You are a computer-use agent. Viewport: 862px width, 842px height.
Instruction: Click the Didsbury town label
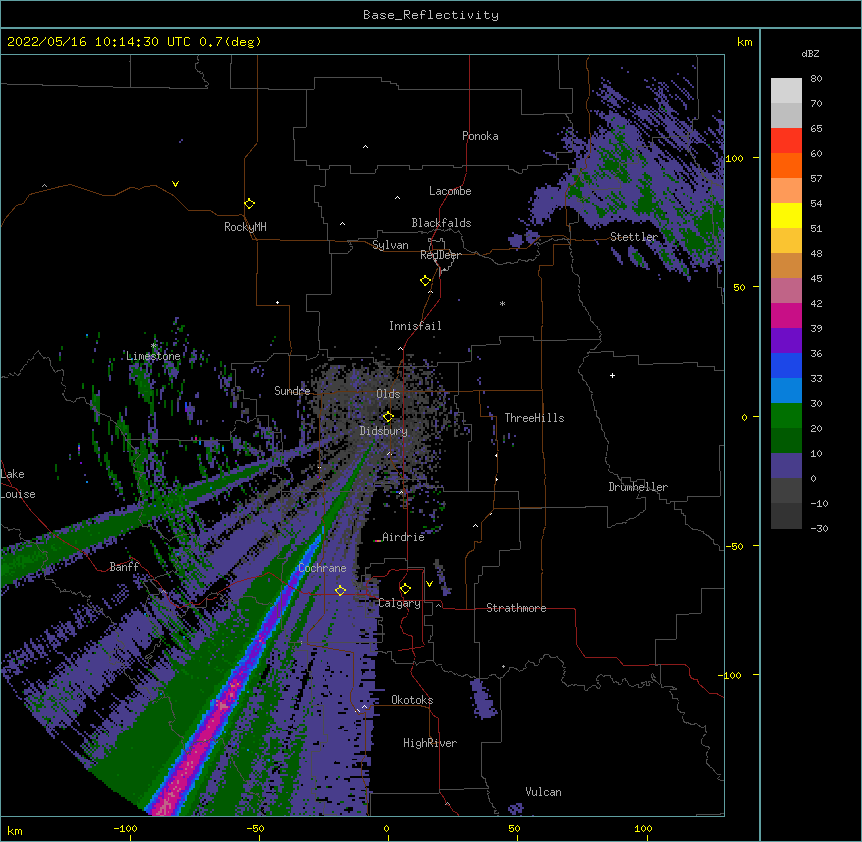[x=384, y=431]
